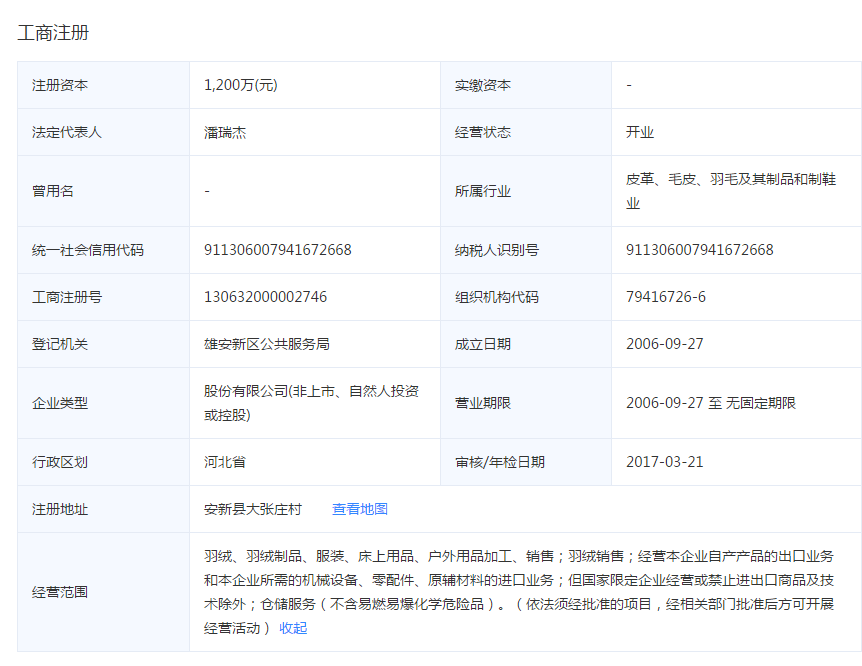Click the 法定代表人 label
Viewport: 862px width, 666px height.
(67, 133)
